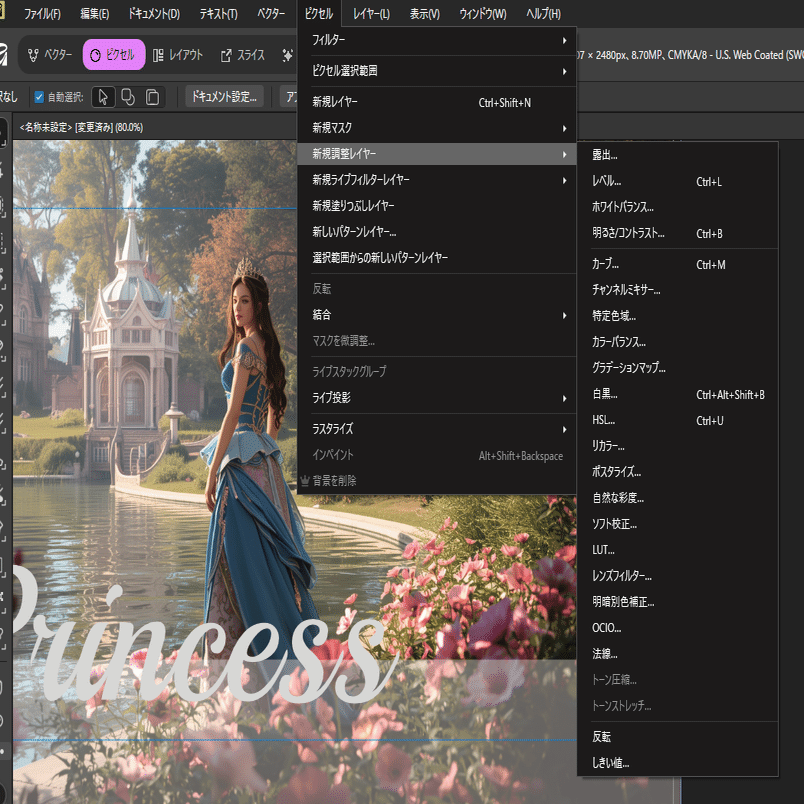Expand the 新規調整レイヤー submenu
The height and width of the screenshot is (804, 804).
[437, 154]
